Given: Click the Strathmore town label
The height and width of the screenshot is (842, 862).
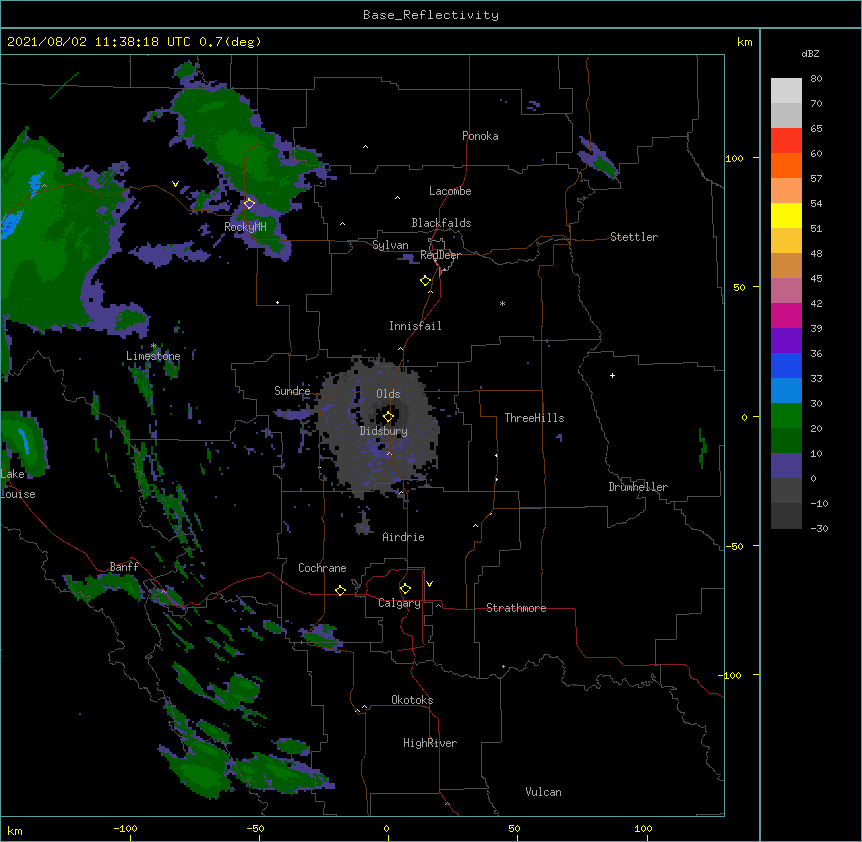Looking at the screenshot, I should pos(516,608).
